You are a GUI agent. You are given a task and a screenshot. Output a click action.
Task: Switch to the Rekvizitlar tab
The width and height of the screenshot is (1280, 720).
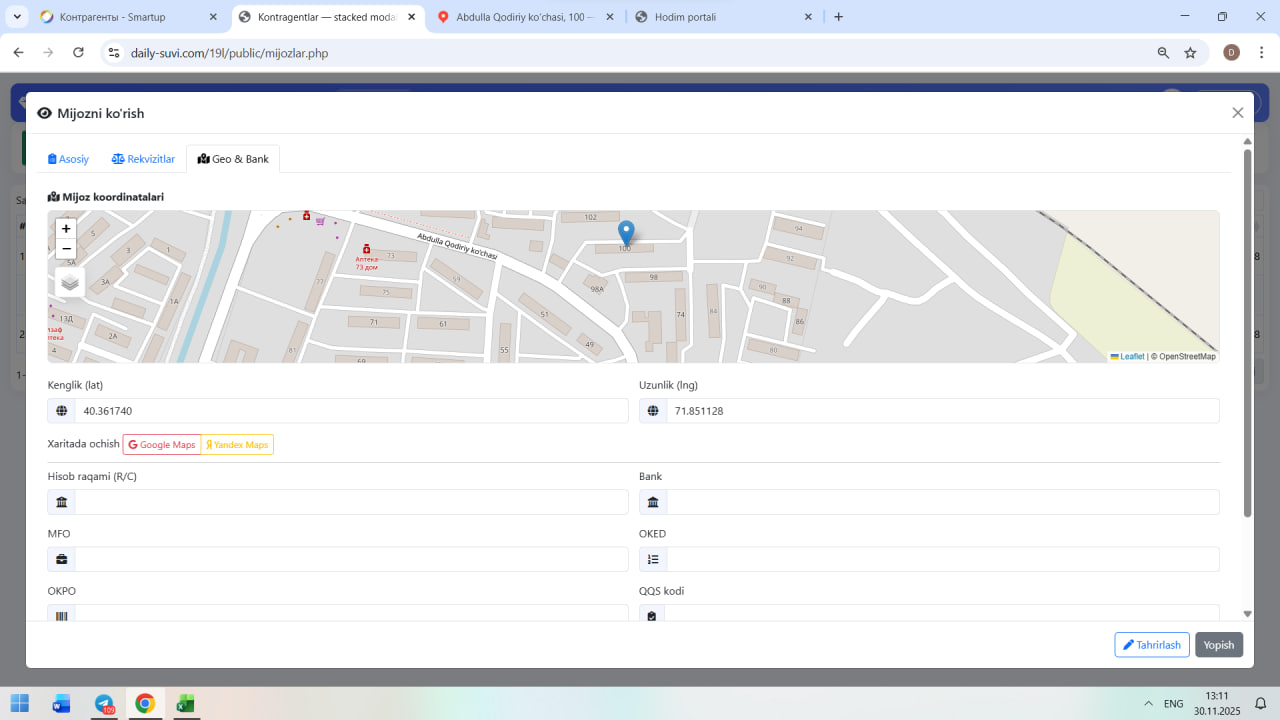click(144, 159)
